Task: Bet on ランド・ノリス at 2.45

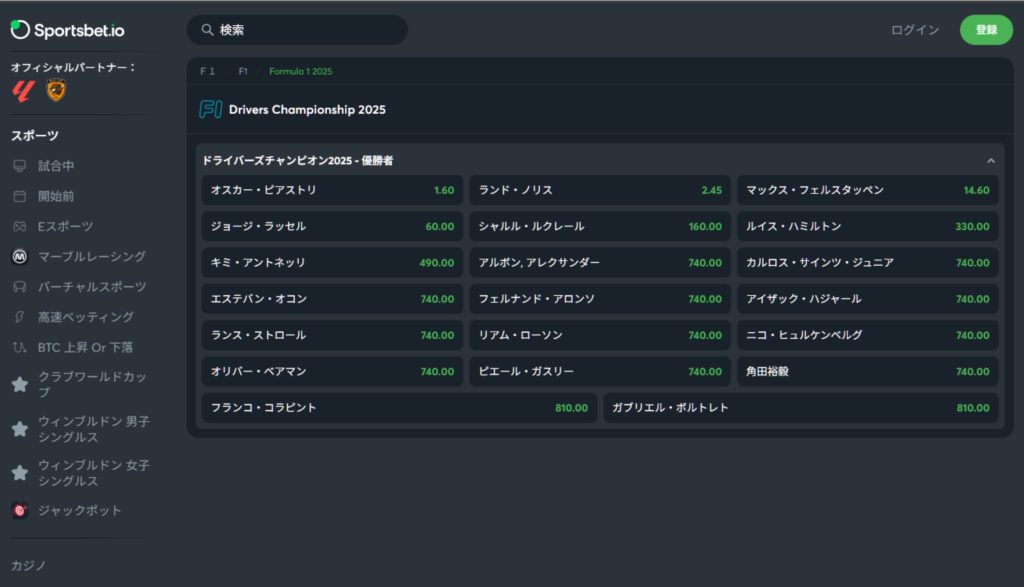Action: click(x=600, y=190)
